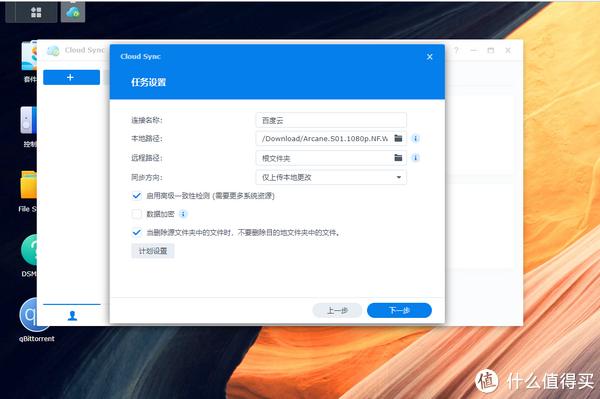Browse local path with the folder icon
The height and width of the screenshot is (399, 600).
tap(398, 138)
